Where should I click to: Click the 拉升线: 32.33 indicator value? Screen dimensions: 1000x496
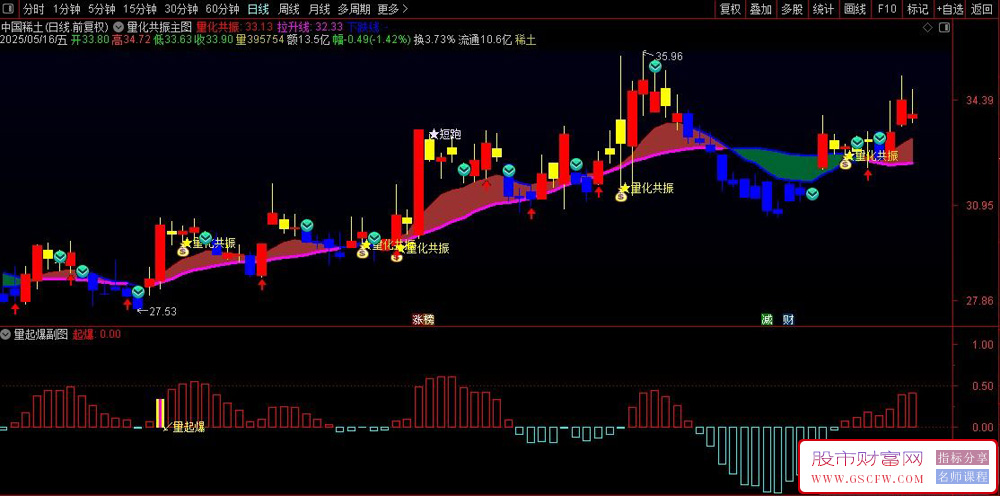pyautogui.click(x=310, y=27)
